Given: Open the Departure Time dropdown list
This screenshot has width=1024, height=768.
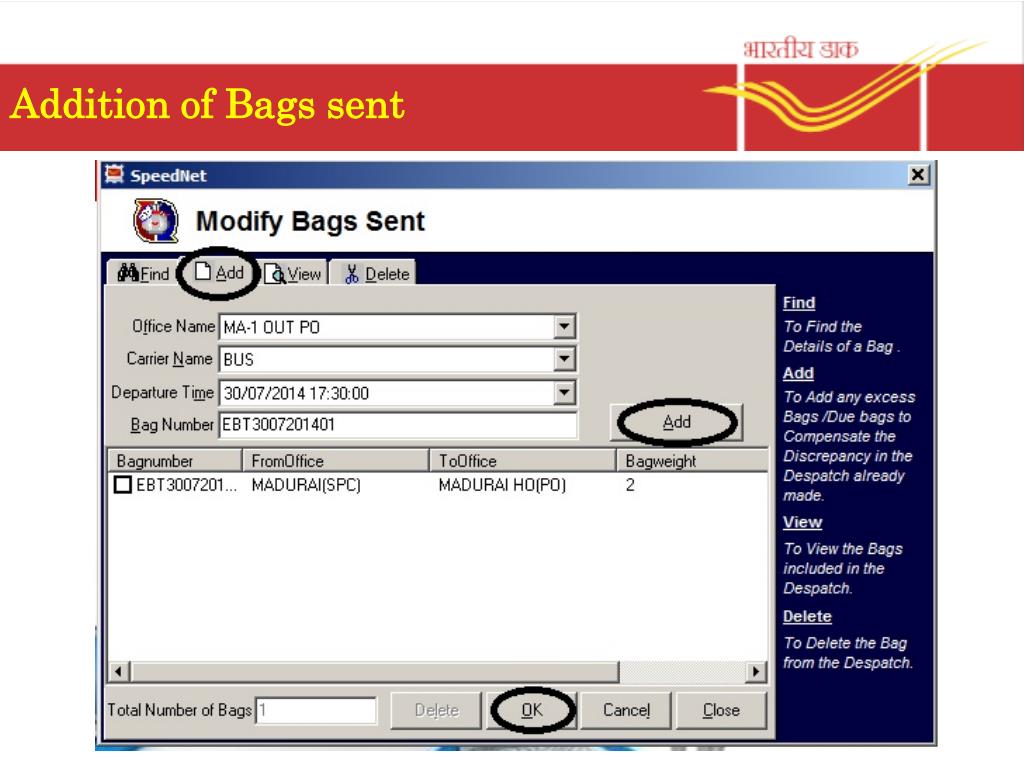Looking at the screenshot, I should (564, 392).
